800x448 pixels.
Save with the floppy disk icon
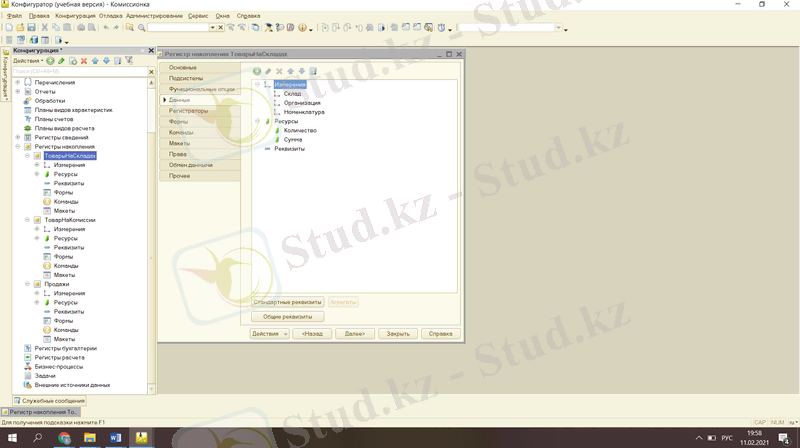coord(31,28)
